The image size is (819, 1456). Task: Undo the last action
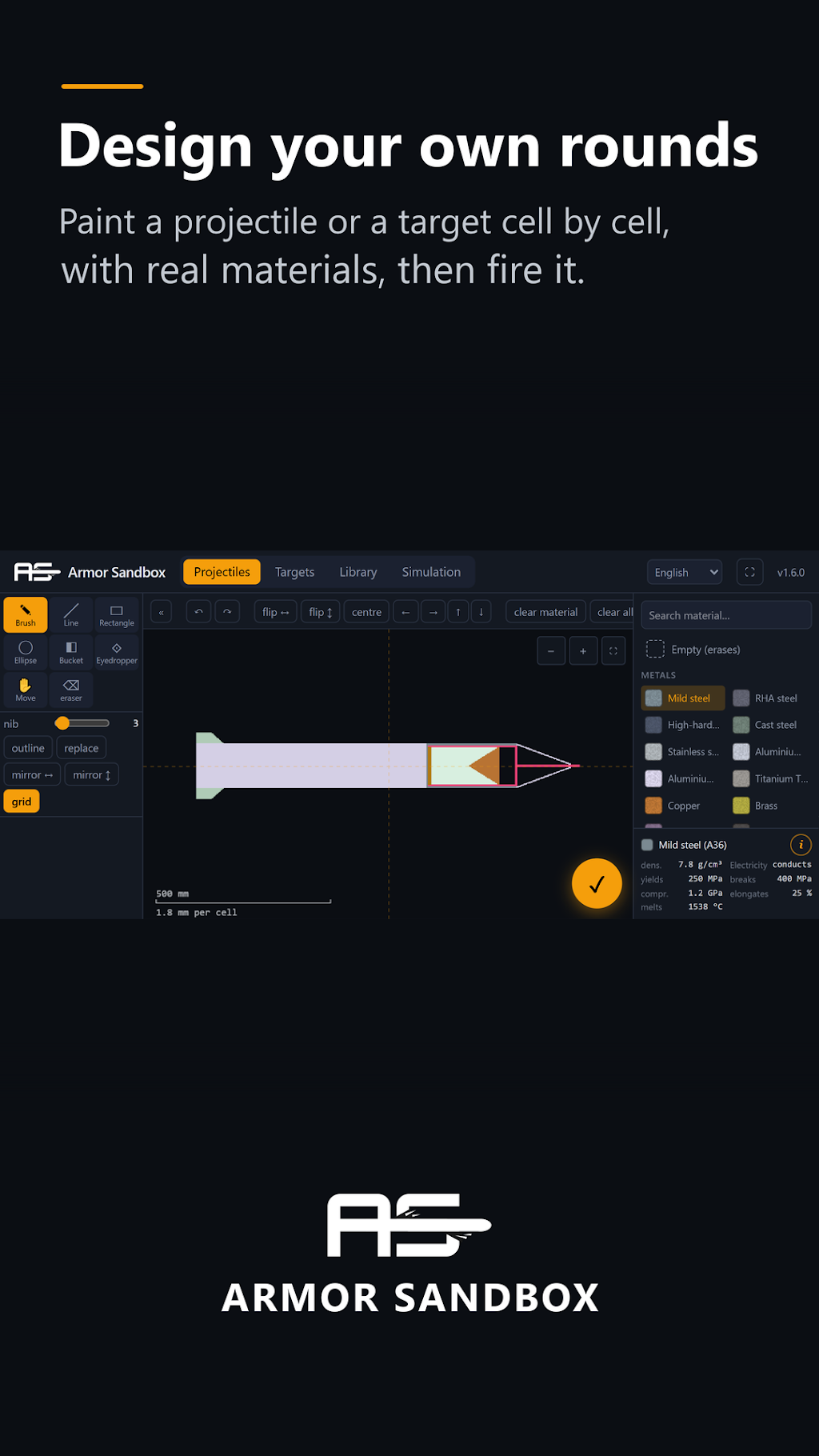(x=198, y=612)
